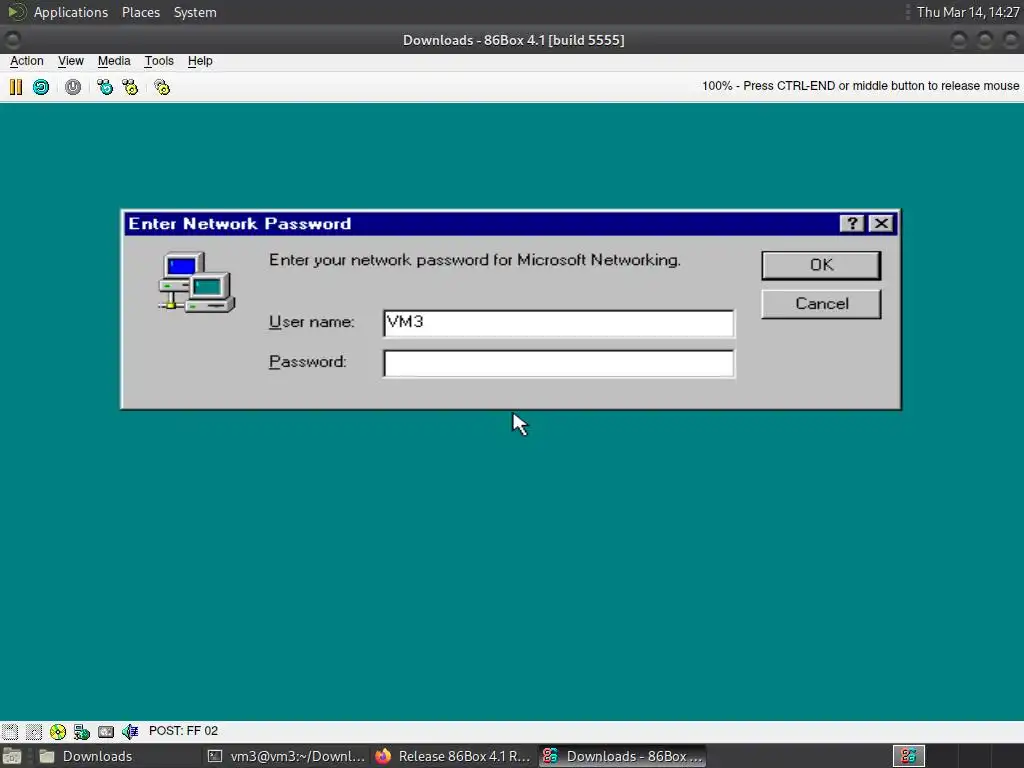Switch to the Firefox Release 86Box 4.1 window
The width and height of the screenshot is (1024, 768).
click(x=453, y=756)
